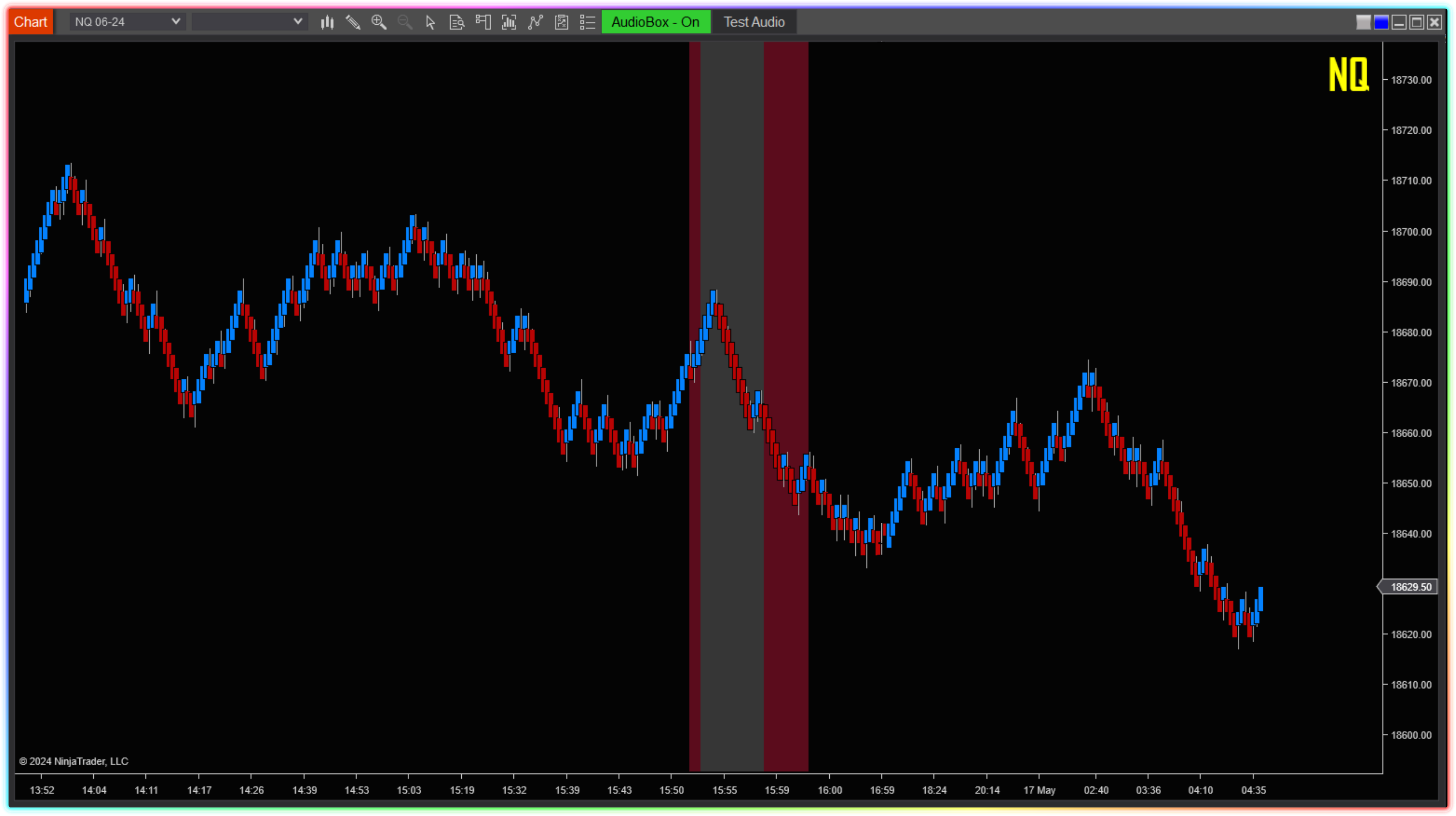
Task: Open the bar type chart style icon
Action: 327,22
